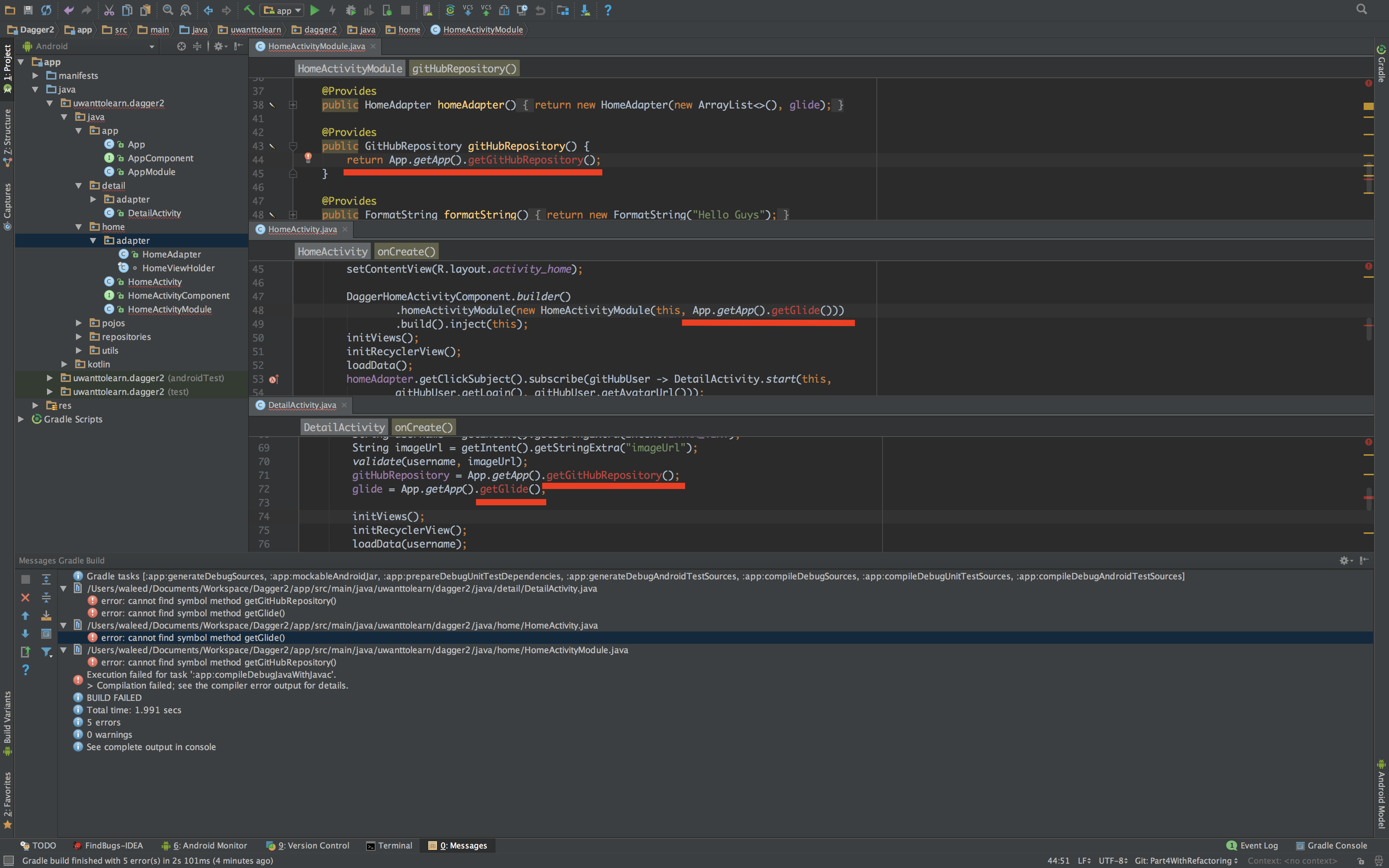The image size is (1389, 868).
Task: Click the VCS Update Project icon
Action: 468,10
